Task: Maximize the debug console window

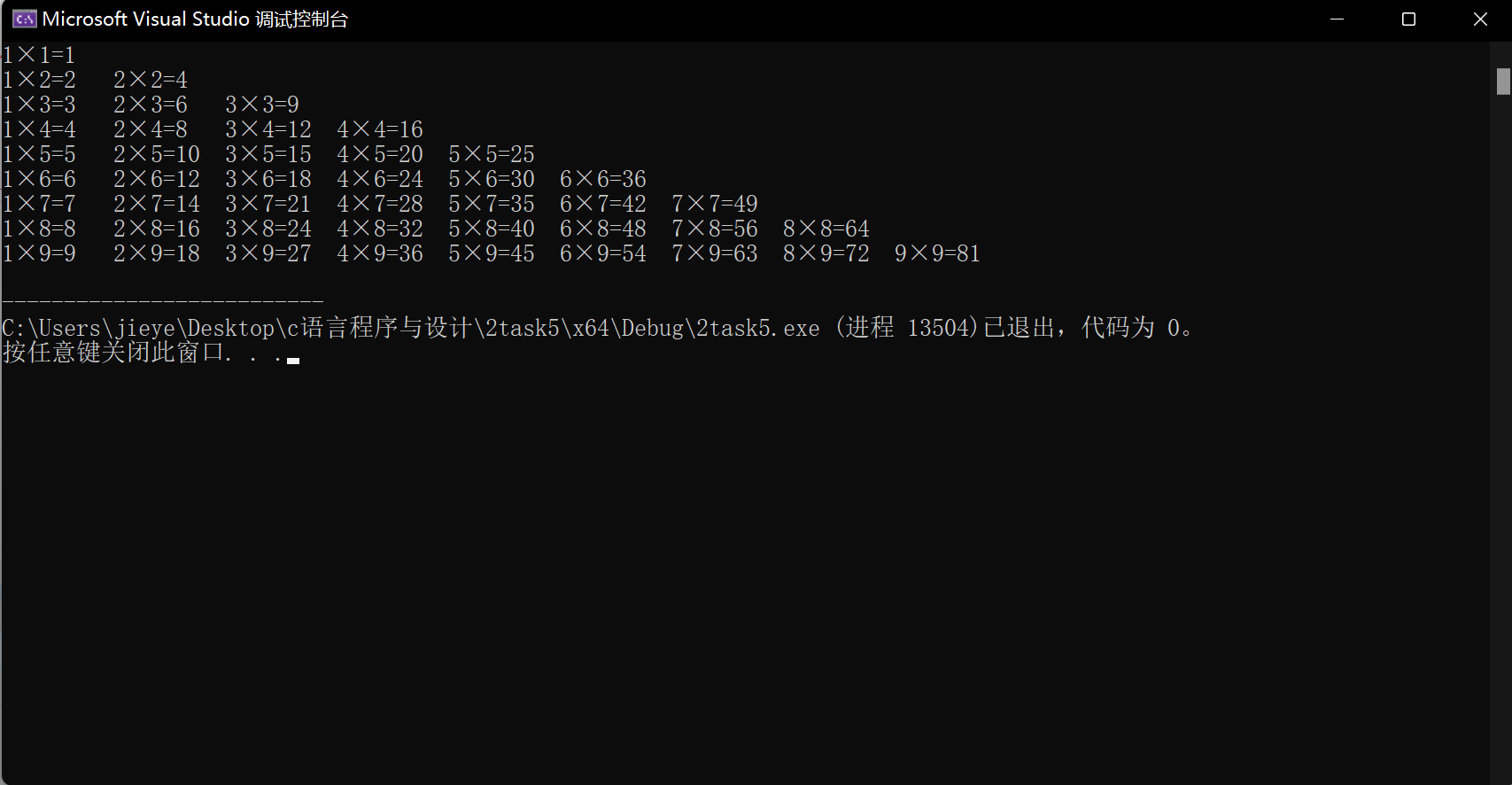Action: pos(1408,19)
